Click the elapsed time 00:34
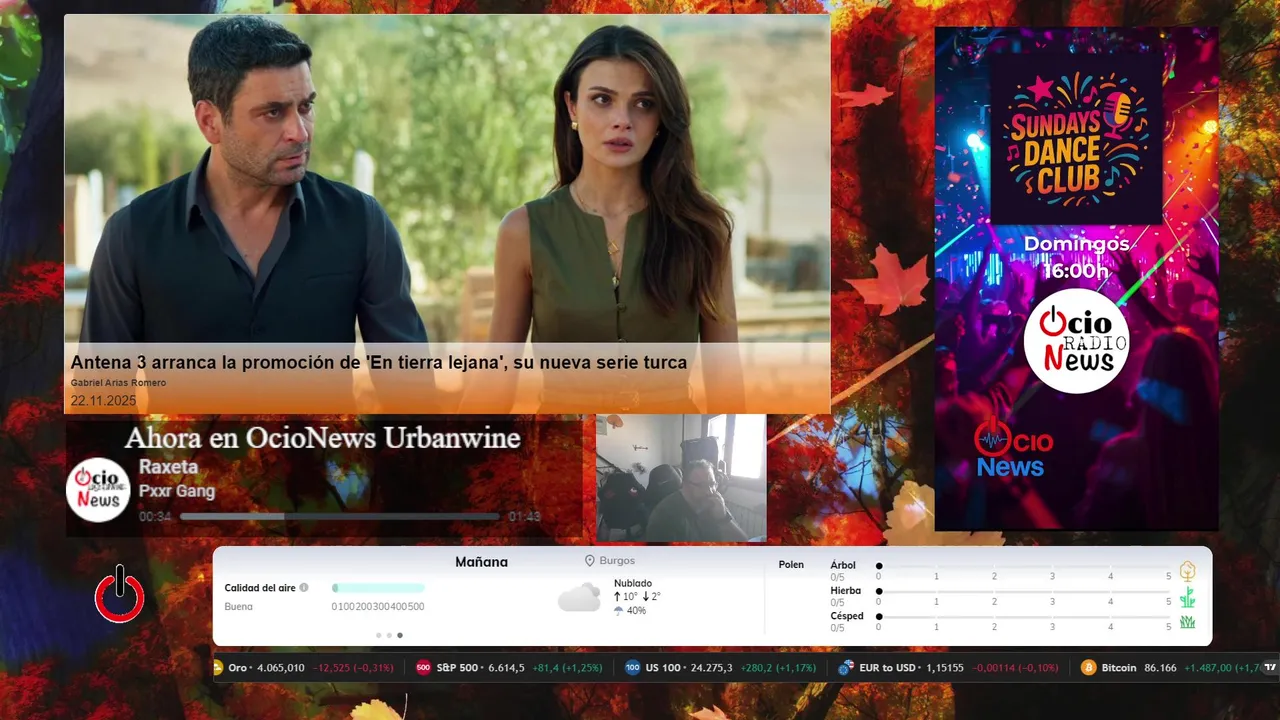The width and height of the screenshot is (1280, 720). 155,517
